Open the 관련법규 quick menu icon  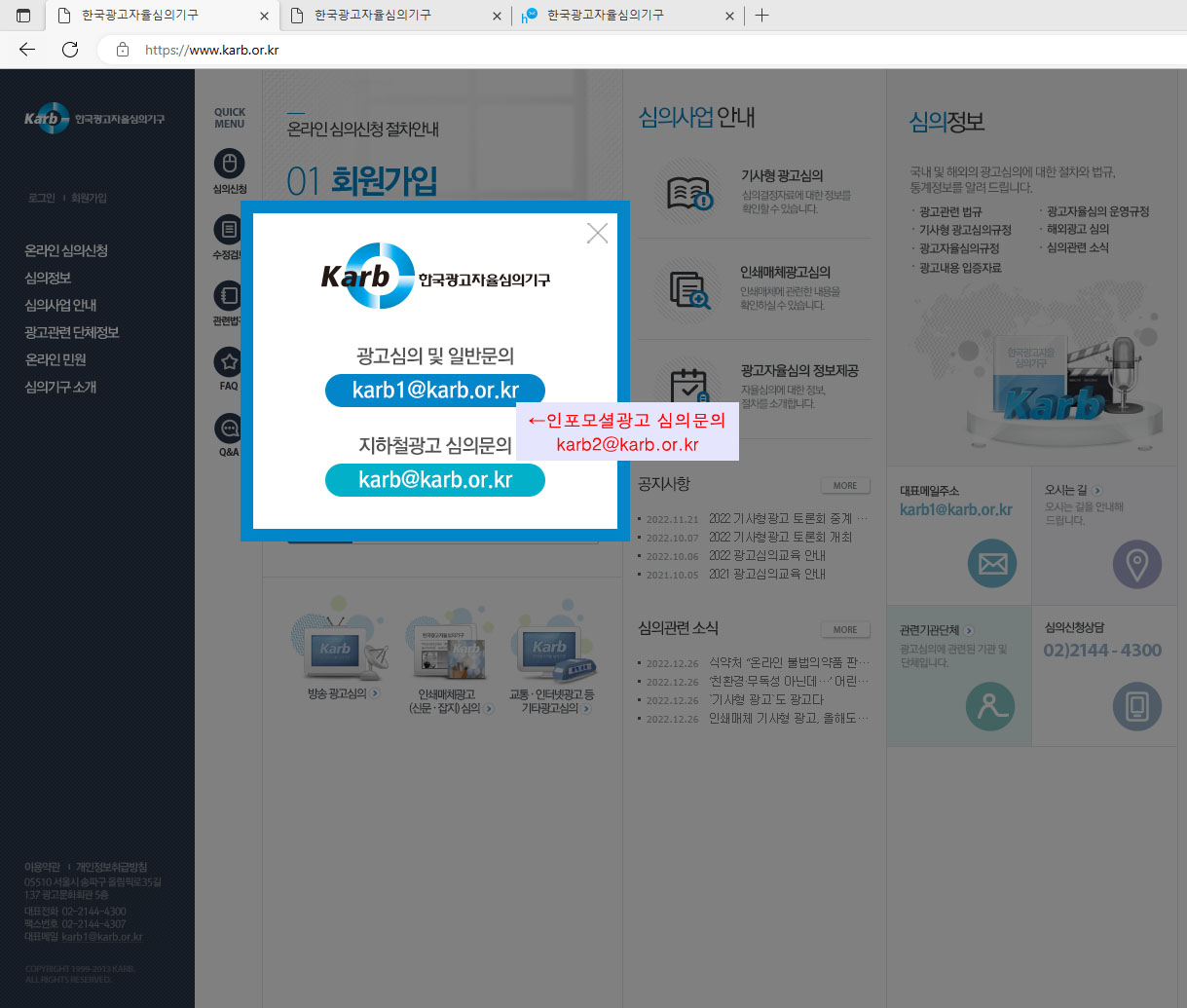[x=228, y=296]
